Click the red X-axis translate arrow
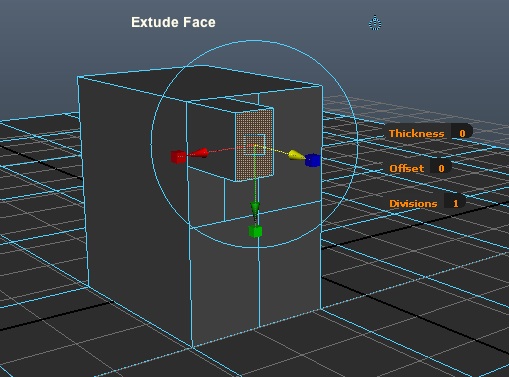This screenshot has width=509, height=377. (x=200, y=153)
